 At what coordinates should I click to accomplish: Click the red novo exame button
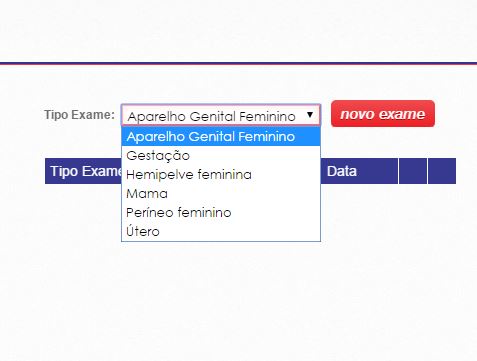pos(383,114)
